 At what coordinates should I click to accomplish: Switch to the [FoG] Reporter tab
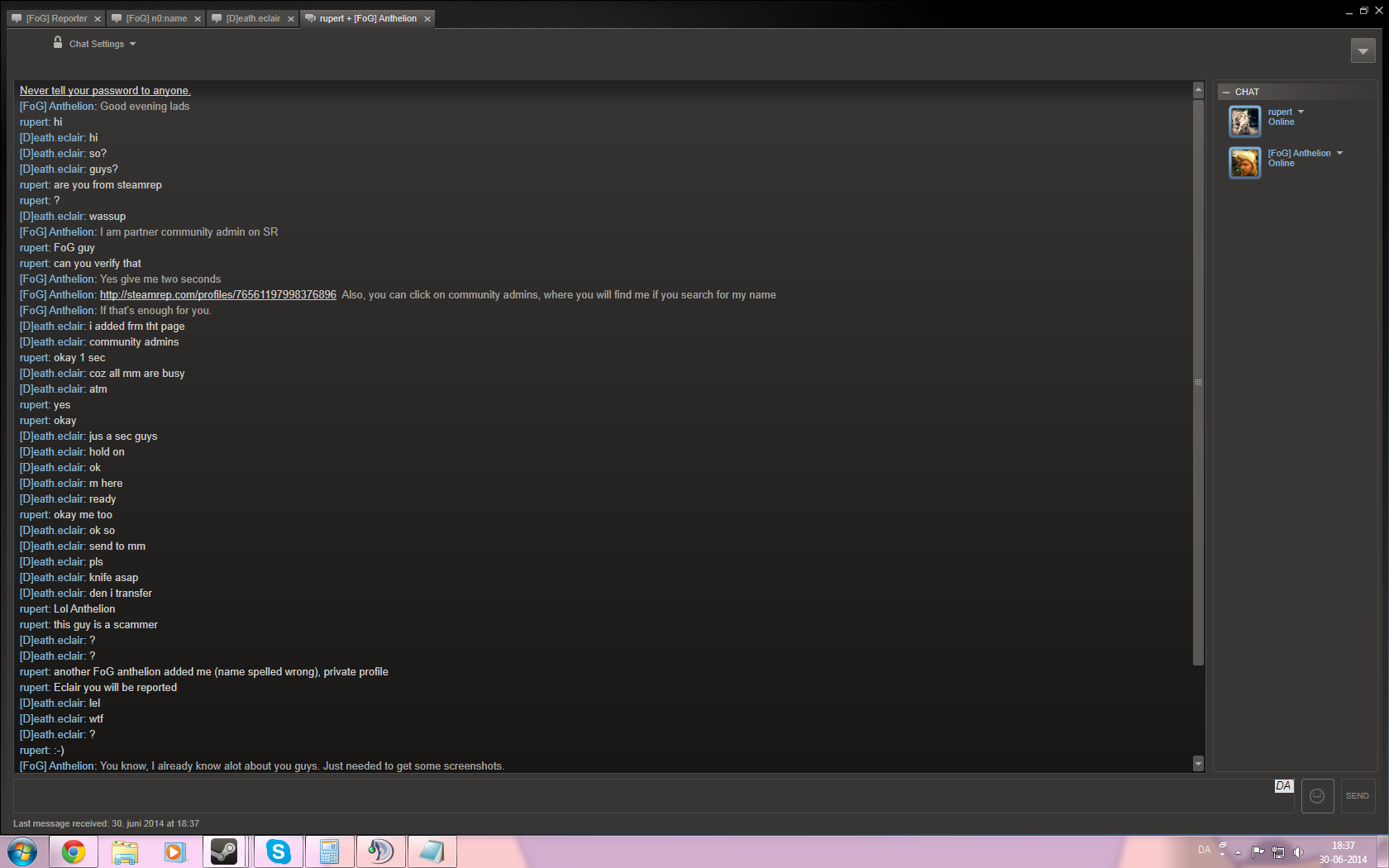pos(56,18)
